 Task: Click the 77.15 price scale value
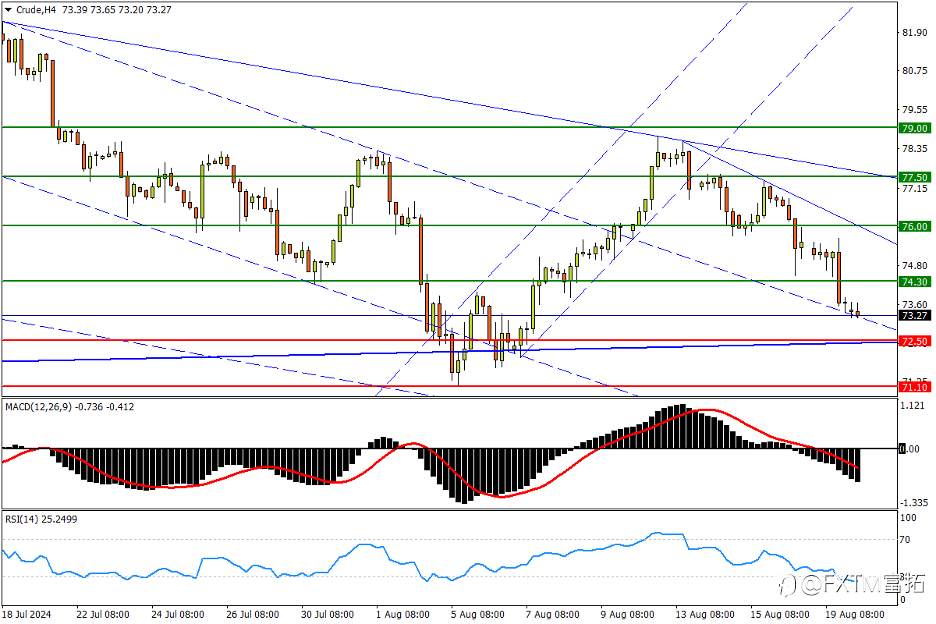[915, 188]
